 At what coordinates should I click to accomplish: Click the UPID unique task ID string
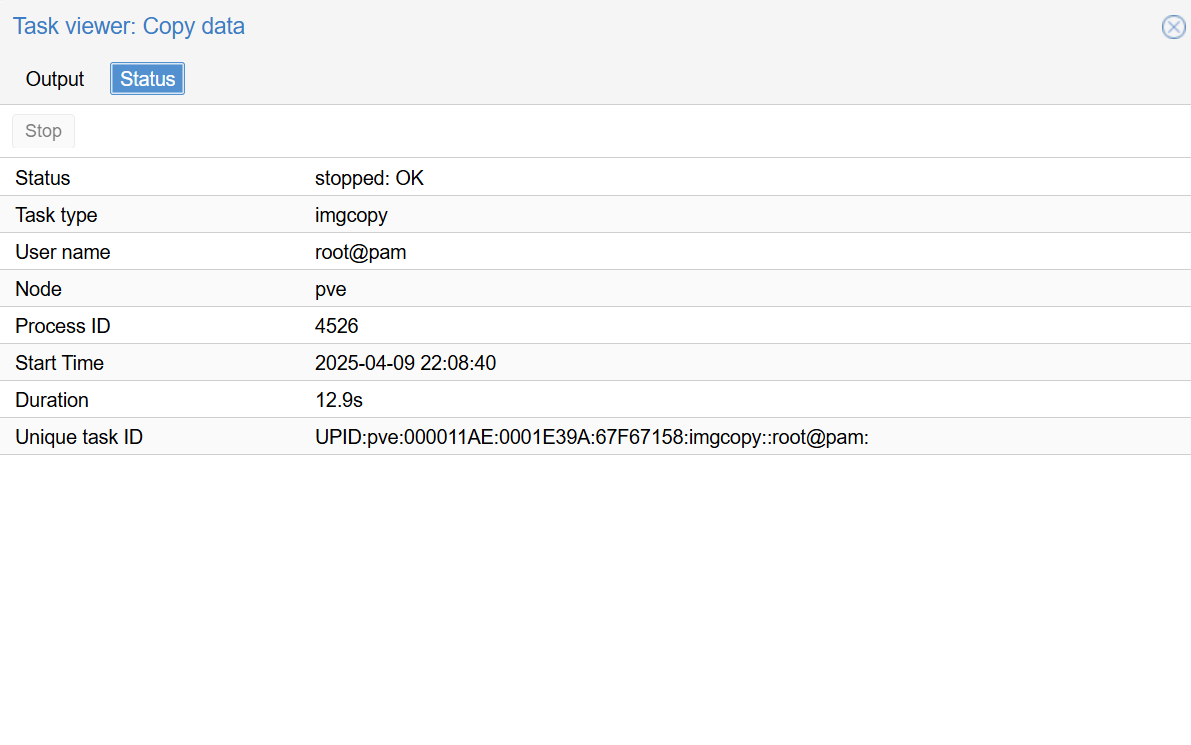(591, 438)
